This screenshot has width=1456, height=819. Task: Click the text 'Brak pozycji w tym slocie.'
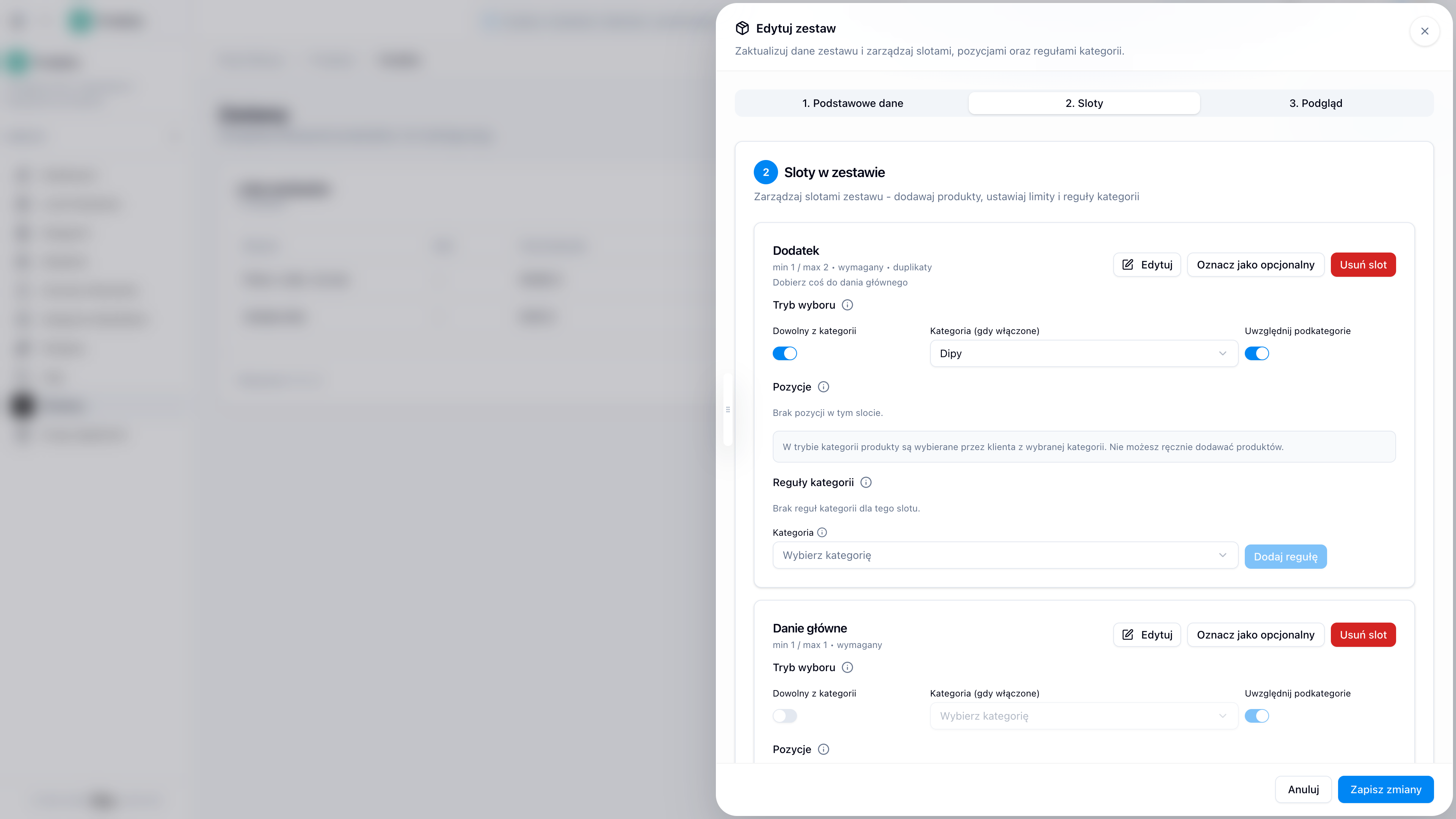click(827, 413)
